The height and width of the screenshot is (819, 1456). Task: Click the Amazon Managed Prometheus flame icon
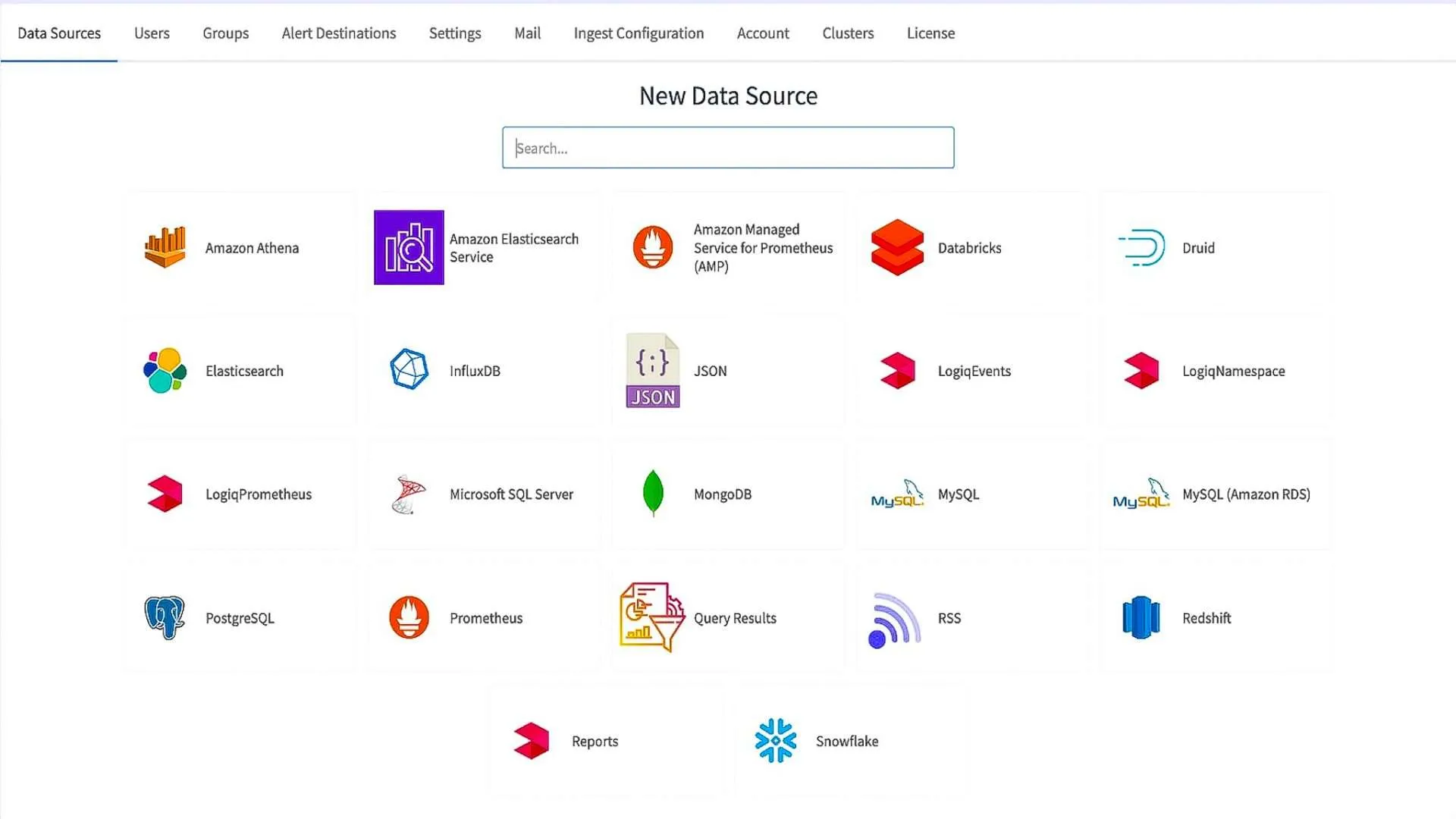pyautogui.click(x=653, y=247)
